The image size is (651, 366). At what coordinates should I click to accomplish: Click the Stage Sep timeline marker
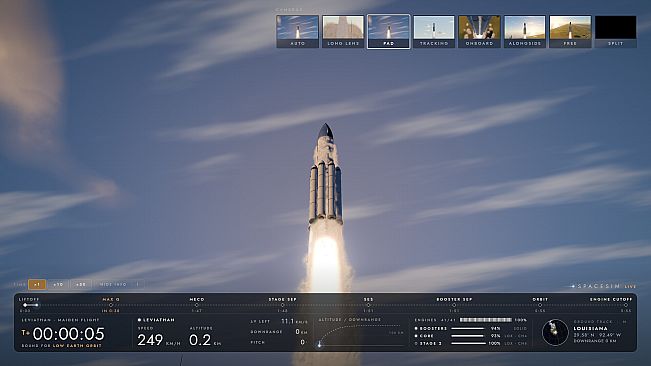(282, 305)
